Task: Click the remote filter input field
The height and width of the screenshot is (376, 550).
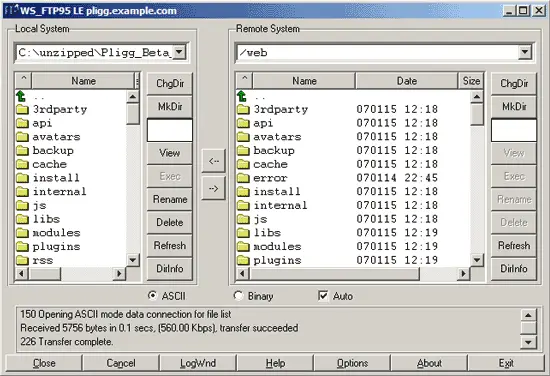Action: click(x=514, y=130)
